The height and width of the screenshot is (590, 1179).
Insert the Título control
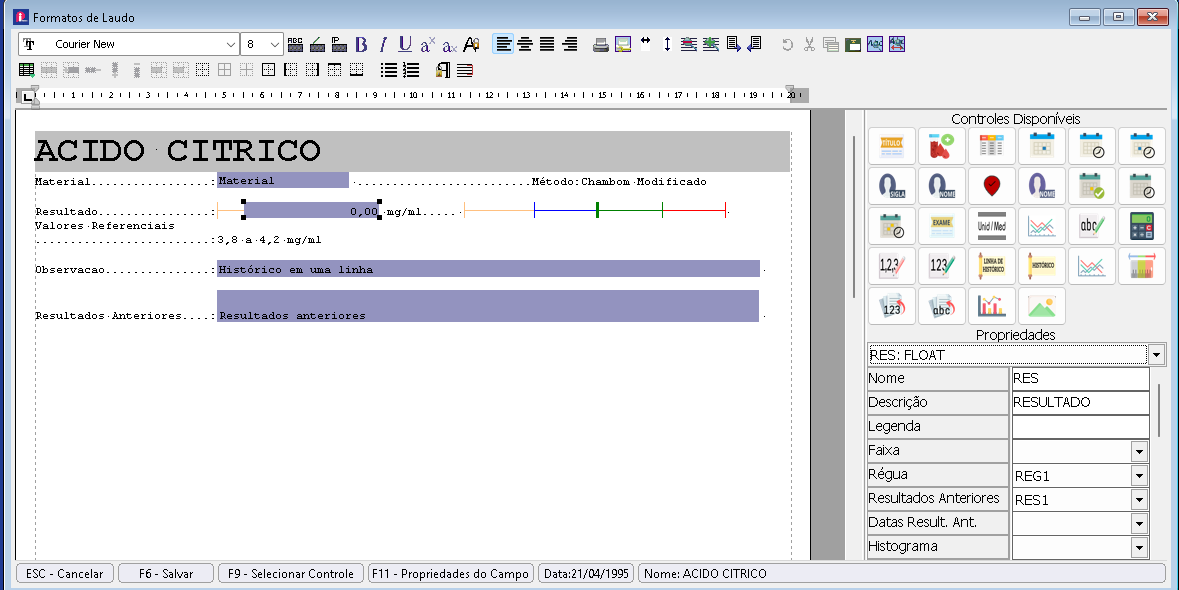click(x=892, y=147)
